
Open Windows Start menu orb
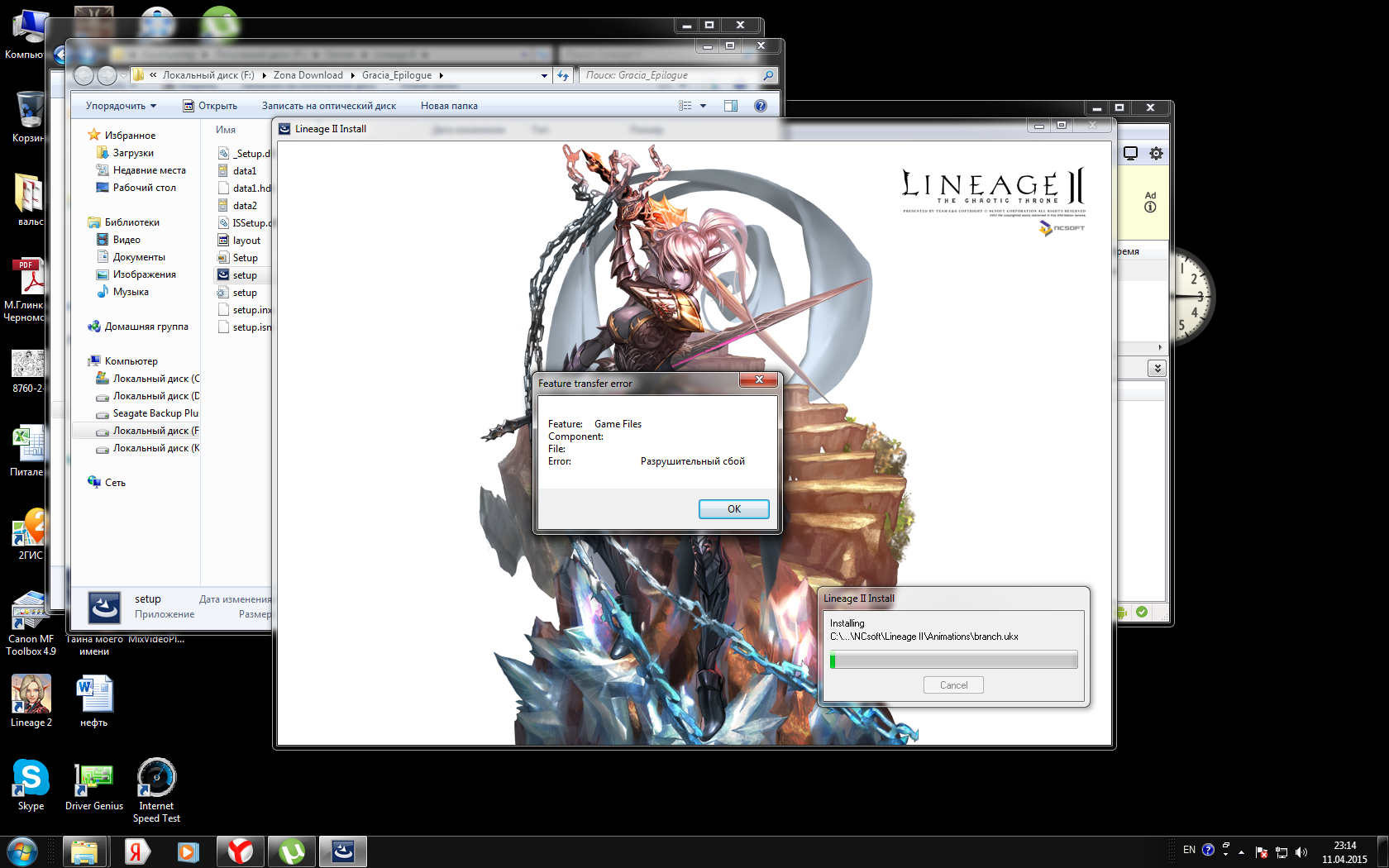[x=22, y=851]
